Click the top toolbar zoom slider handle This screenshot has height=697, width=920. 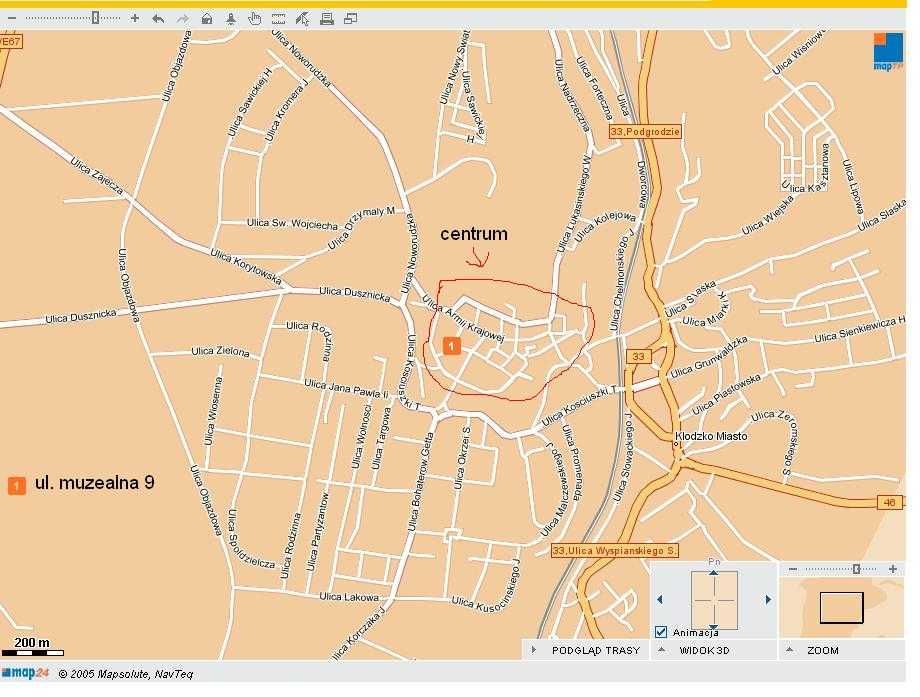point(95,18)
